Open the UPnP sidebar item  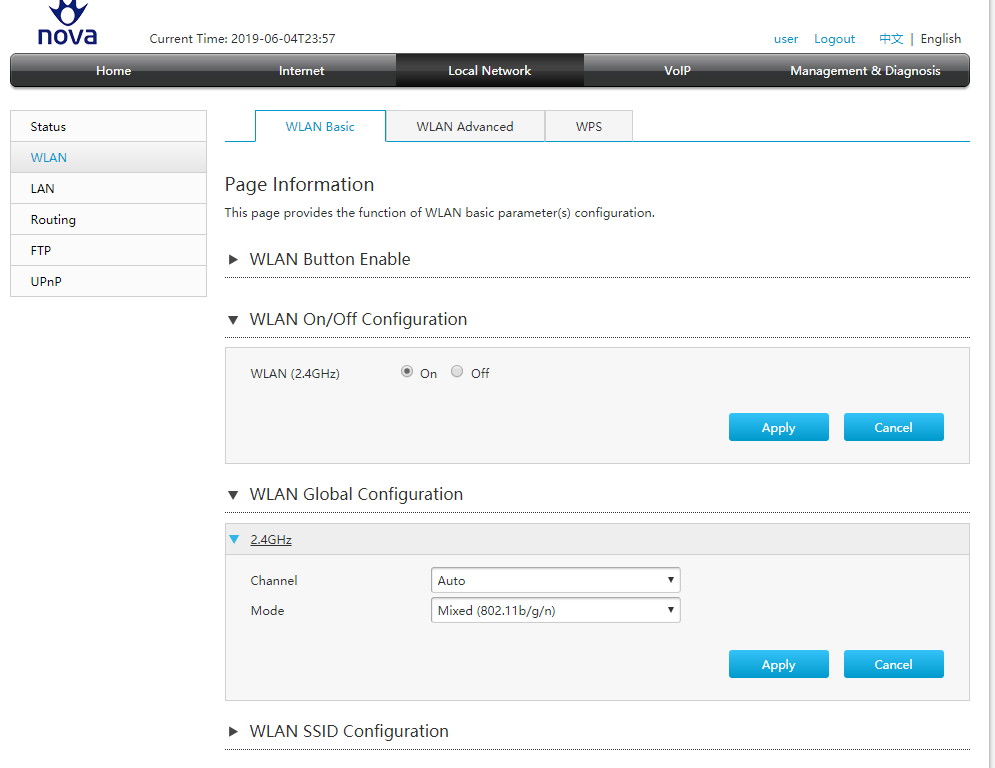[109, 281]
